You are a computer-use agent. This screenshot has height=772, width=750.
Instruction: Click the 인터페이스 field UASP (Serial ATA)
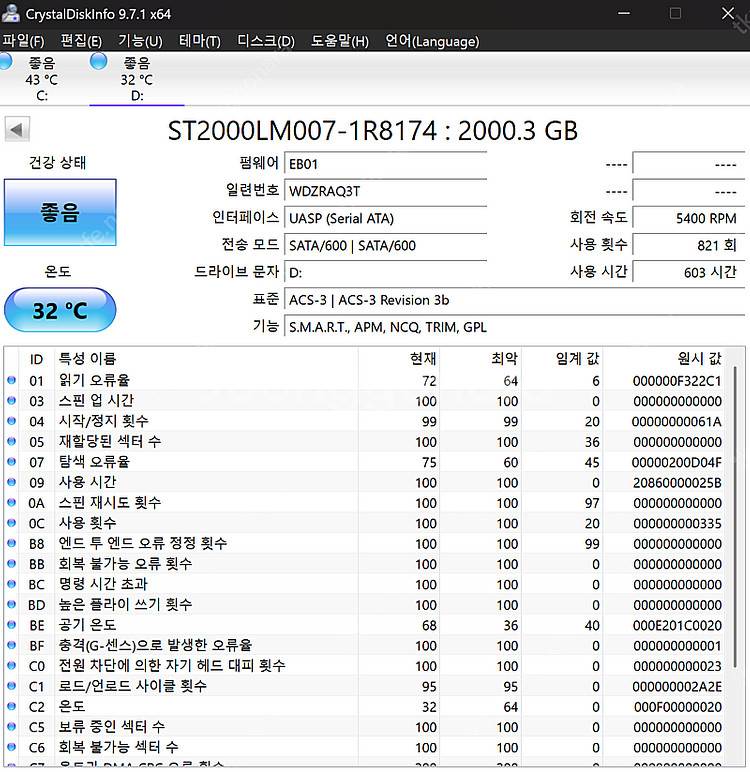[x=386, y=218]
